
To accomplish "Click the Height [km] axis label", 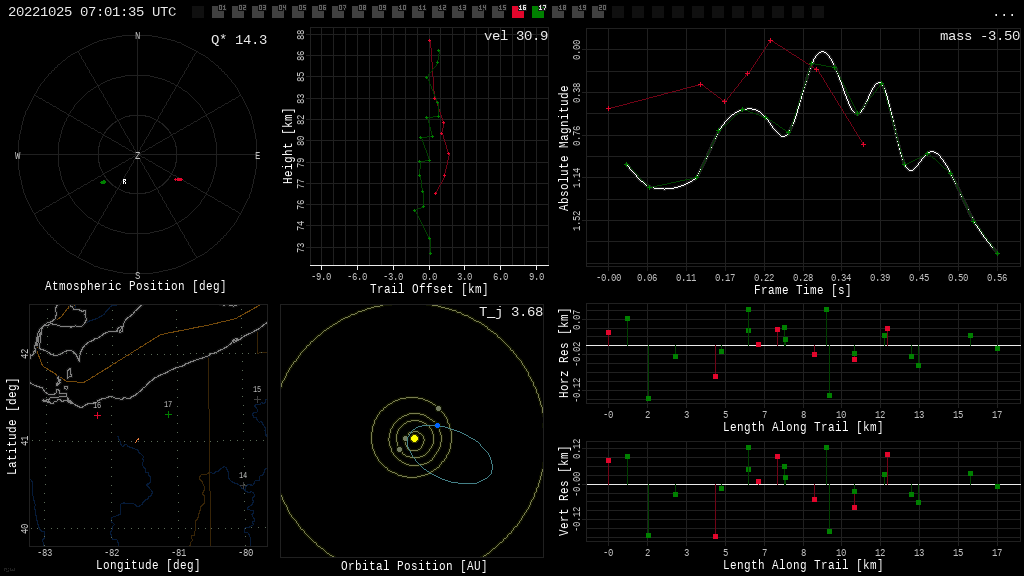I will coord(288,146).
